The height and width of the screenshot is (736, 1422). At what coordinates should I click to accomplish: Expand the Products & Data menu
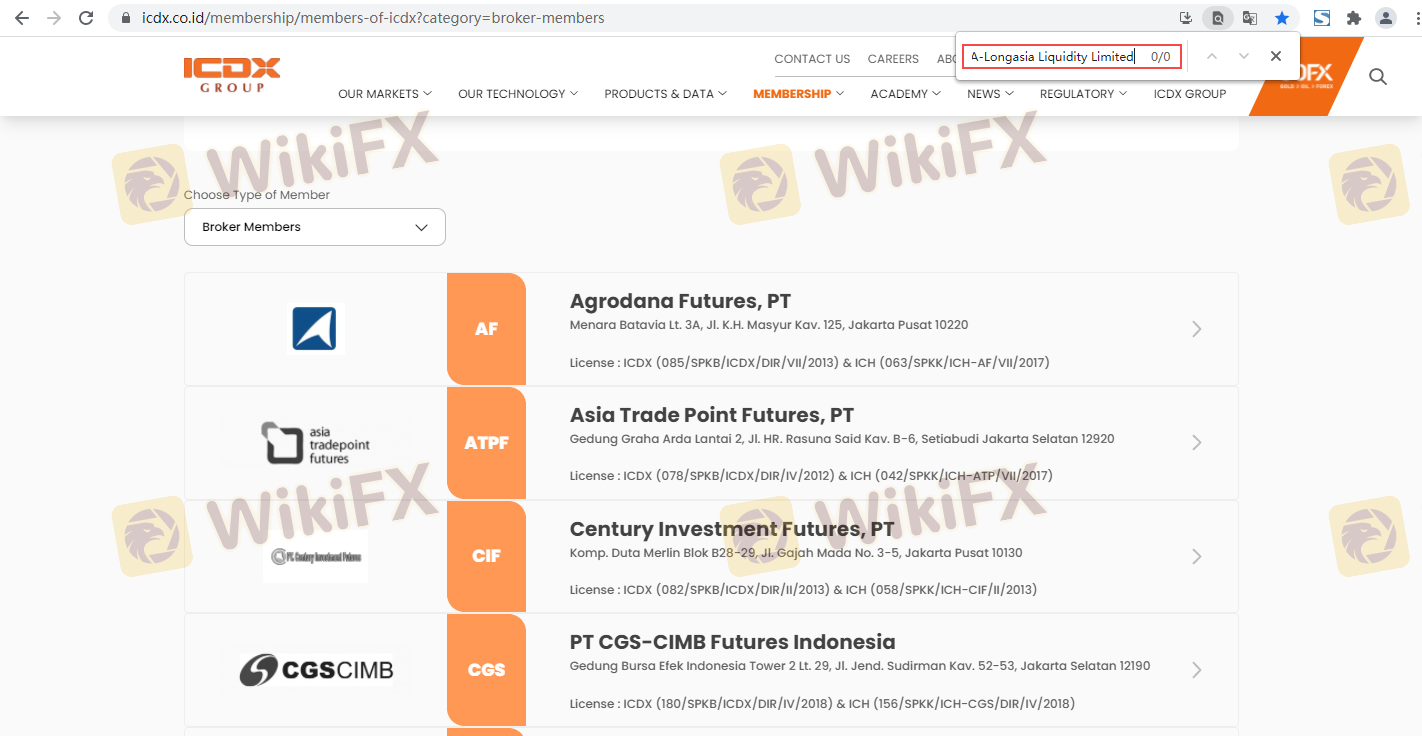(665, 94)
